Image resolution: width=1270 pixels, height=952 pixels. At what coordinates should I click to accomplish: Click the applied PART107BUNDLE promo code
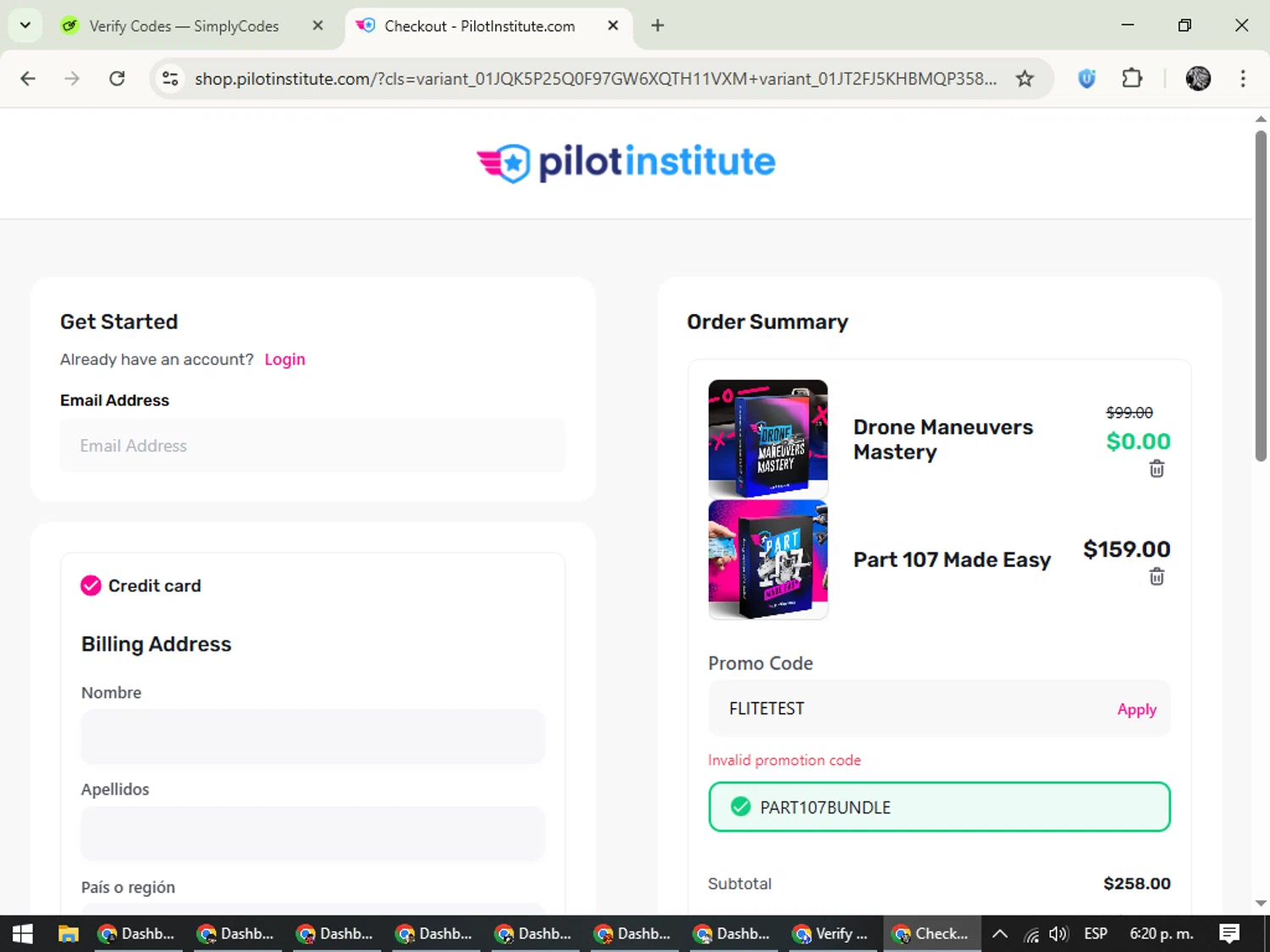[939, 806]
